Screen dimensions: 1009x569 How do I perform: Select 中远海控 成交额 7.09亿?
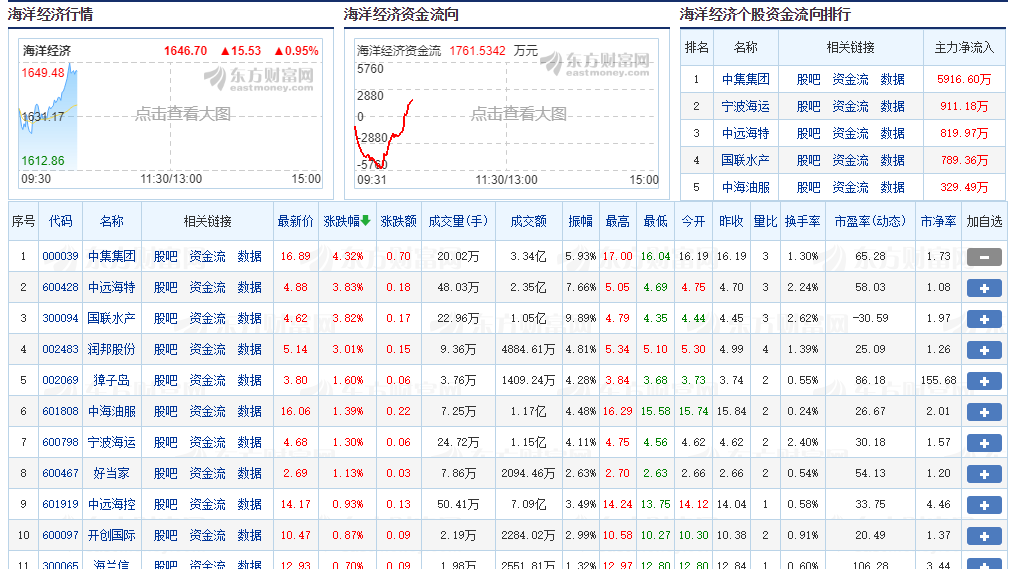[528, 504]
